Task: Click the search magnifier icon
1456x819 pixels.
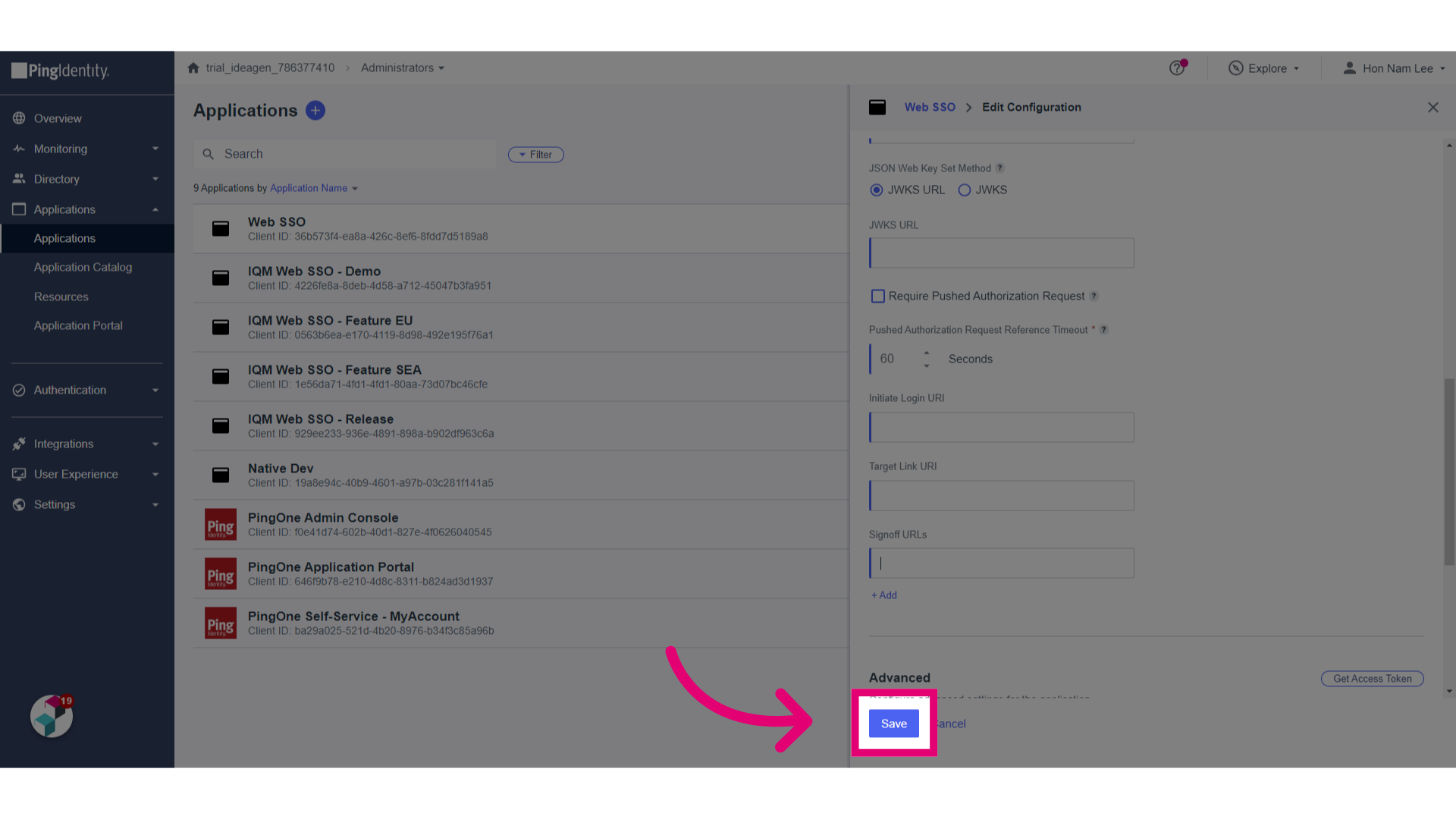Action: pyautogui.click(x=209, y=154)
